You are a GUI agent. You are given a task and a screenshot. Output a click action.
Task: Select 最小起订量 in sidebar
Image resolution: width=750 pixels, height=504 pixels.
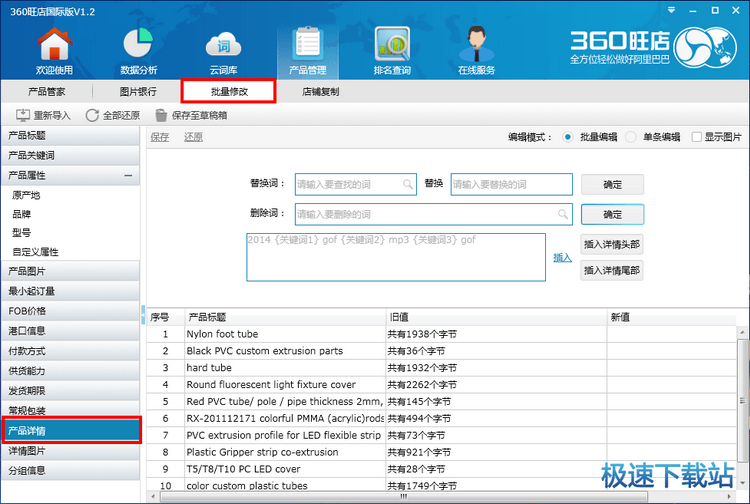(71, 291)
